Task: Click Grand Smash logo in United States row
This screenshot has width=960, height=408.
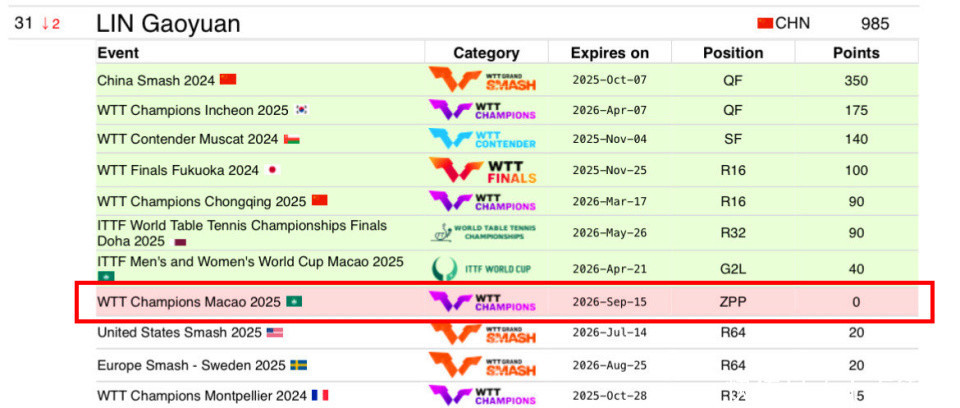Action: [482, 333]
